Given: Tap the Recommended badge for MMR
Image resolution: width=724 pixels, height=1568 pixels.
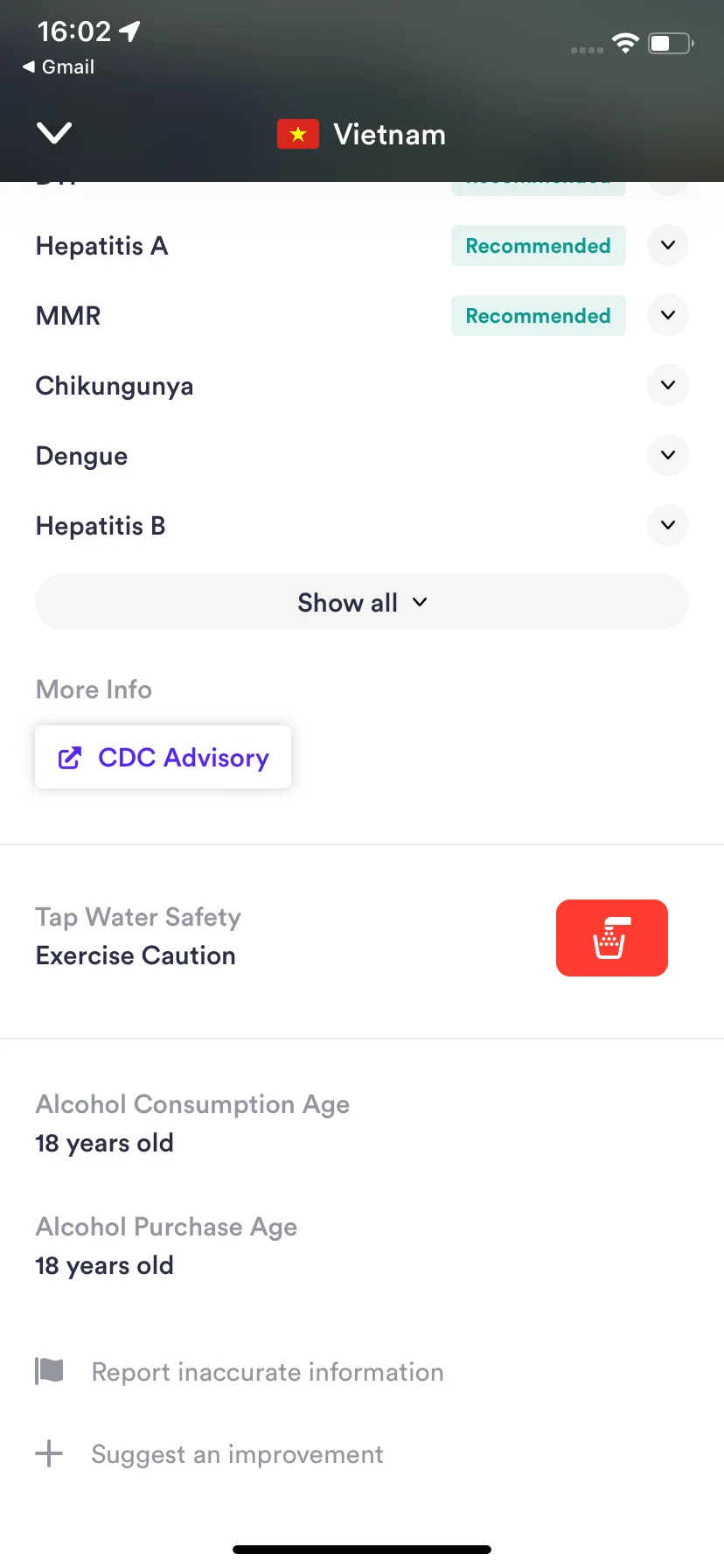Looking at the screenshot, I should click(539, 316).
